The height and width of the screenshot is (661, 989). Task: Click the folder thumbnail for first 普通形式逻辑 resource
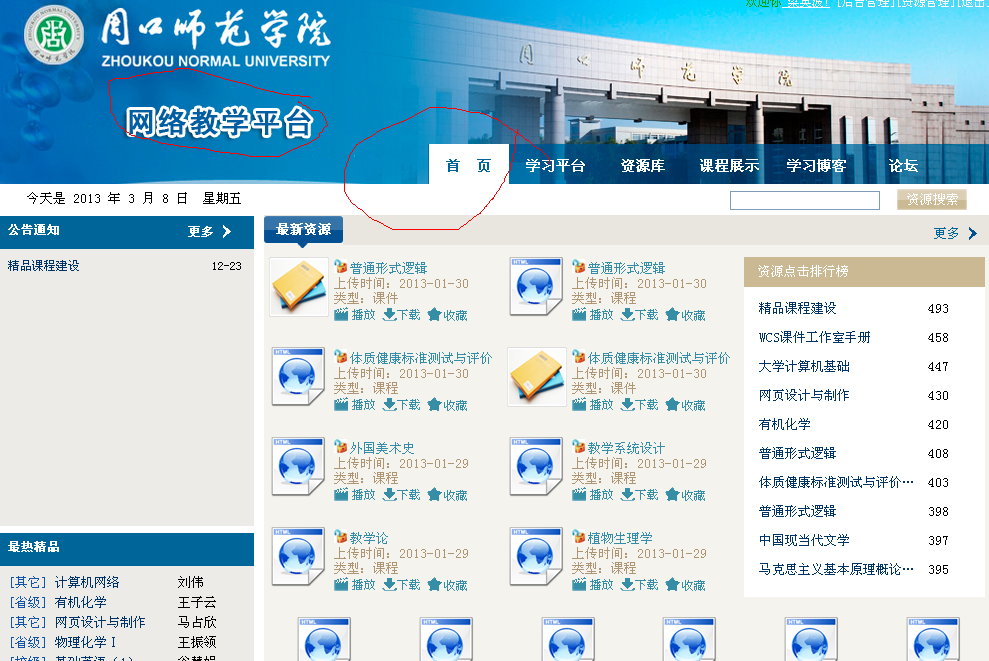pos(298,287)
